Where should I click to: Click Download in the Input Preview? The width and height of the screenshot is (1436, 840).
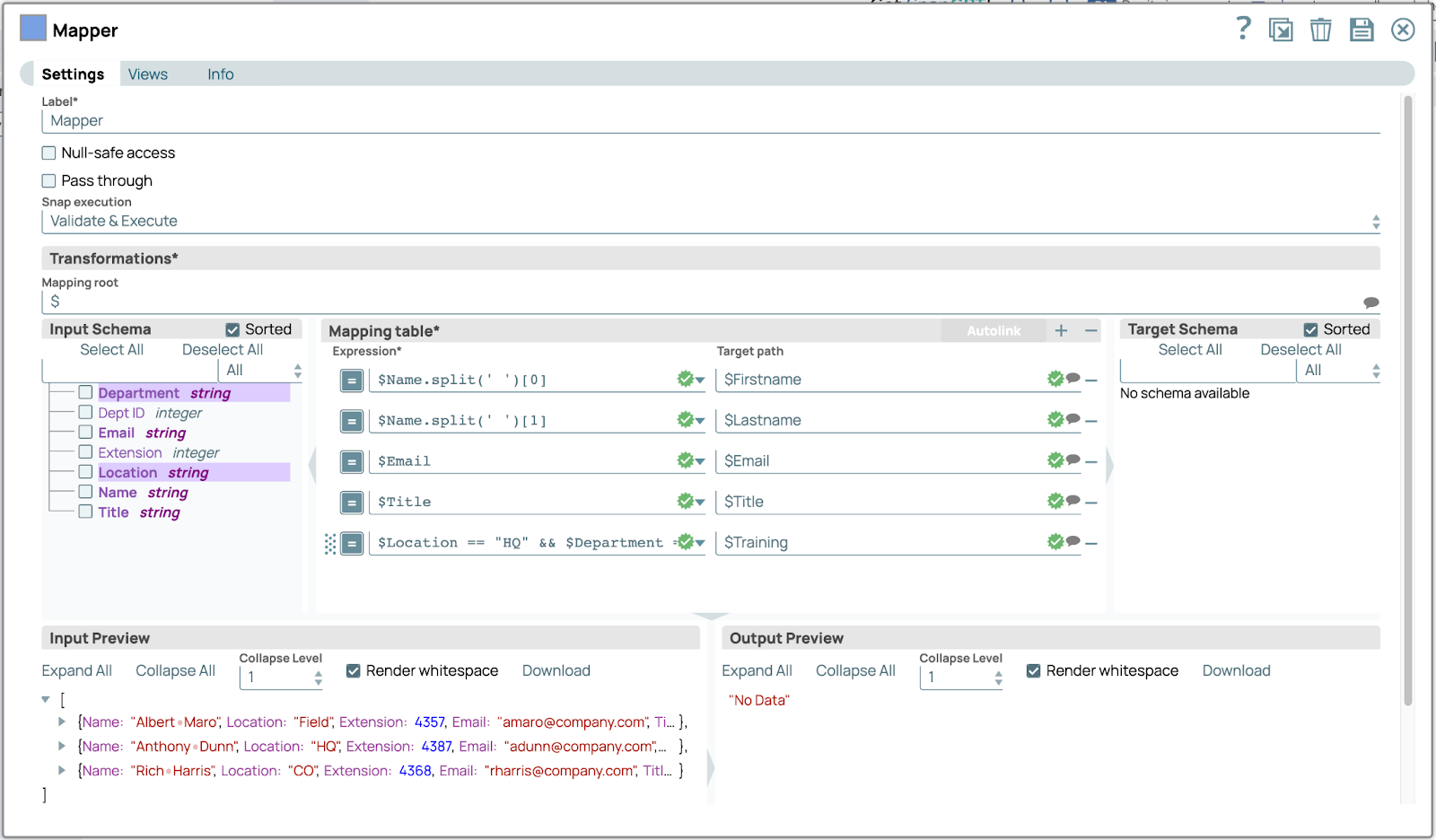click(556, 670)
